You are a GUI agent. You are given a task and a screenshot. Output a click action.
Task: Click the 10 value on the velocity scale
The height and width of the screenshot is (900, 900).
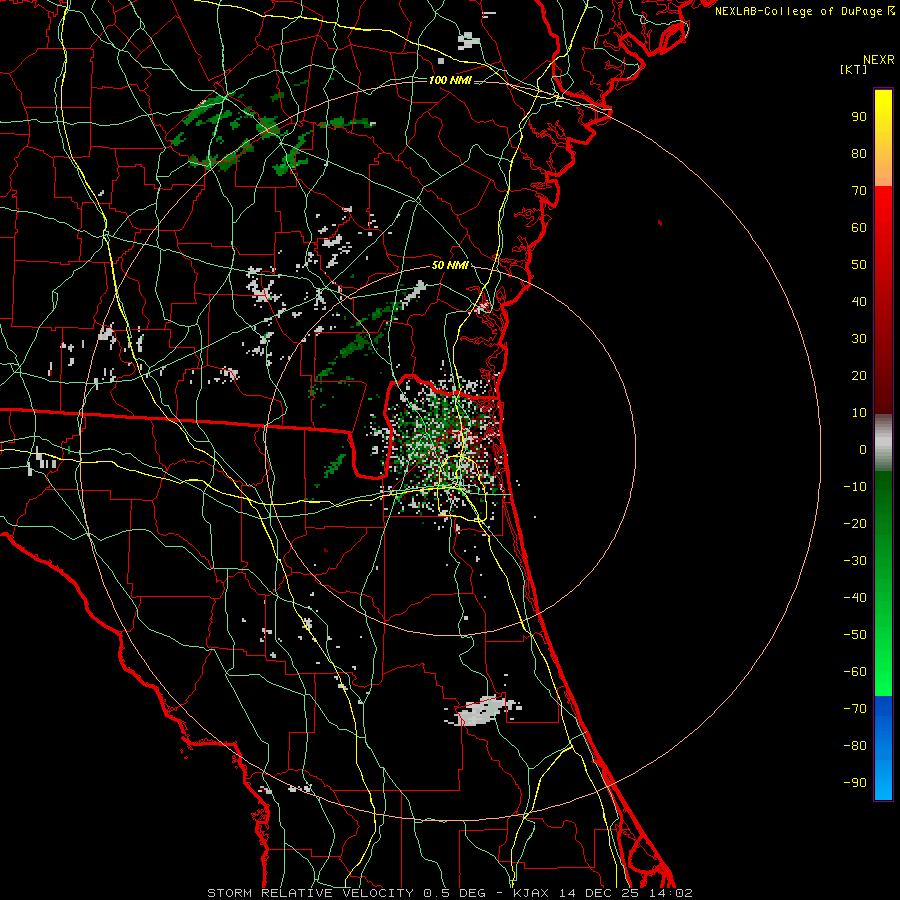(x=859, y=413)
